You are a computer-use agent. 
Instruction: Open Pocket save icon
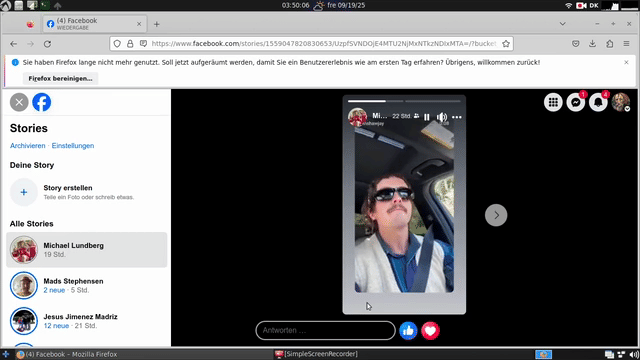576,44
